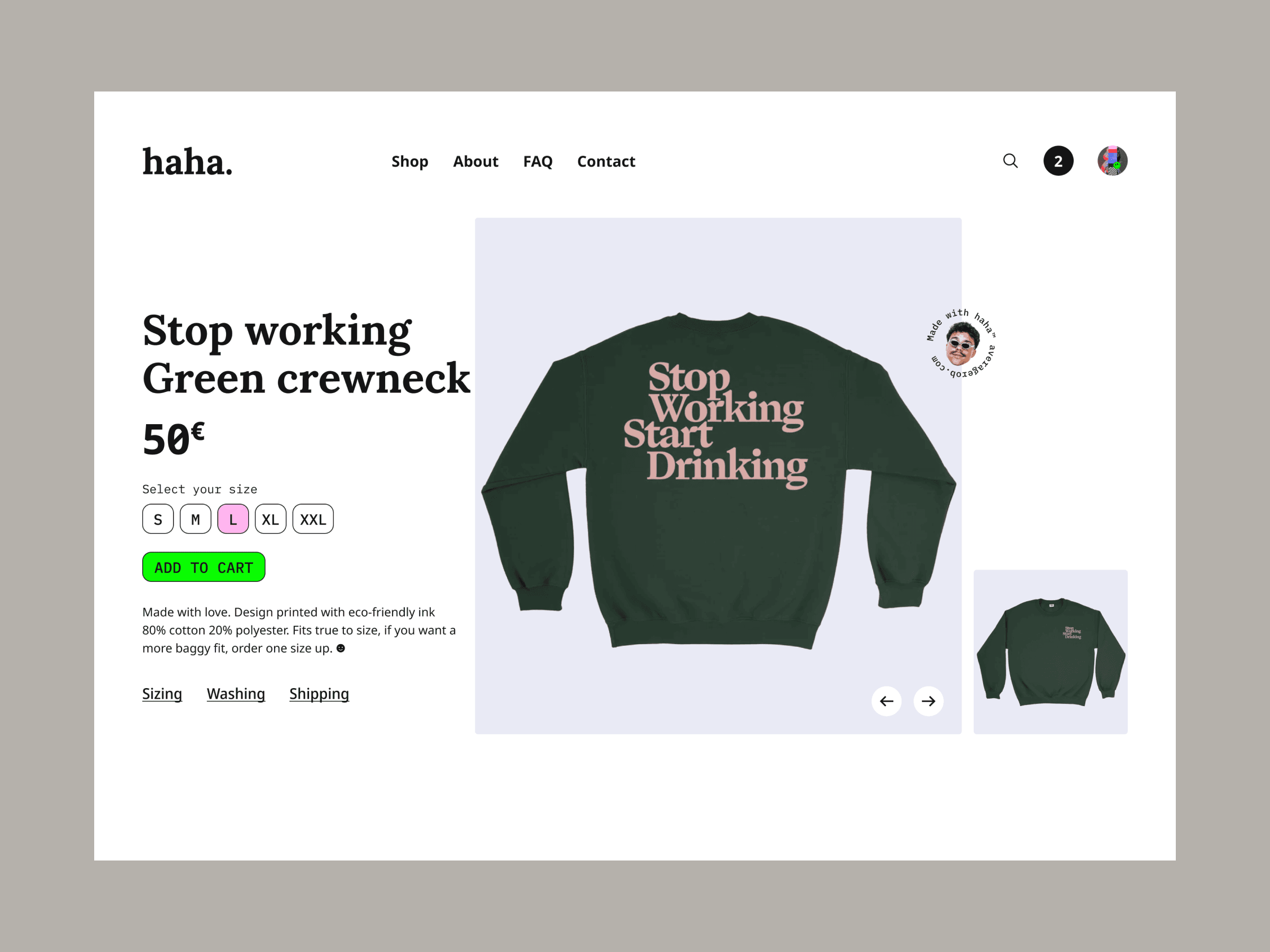Visit the Contact page
Image resolution: width=1270 pixels, height=952 pixels.
pyautogui.click(x=606, y=162)
